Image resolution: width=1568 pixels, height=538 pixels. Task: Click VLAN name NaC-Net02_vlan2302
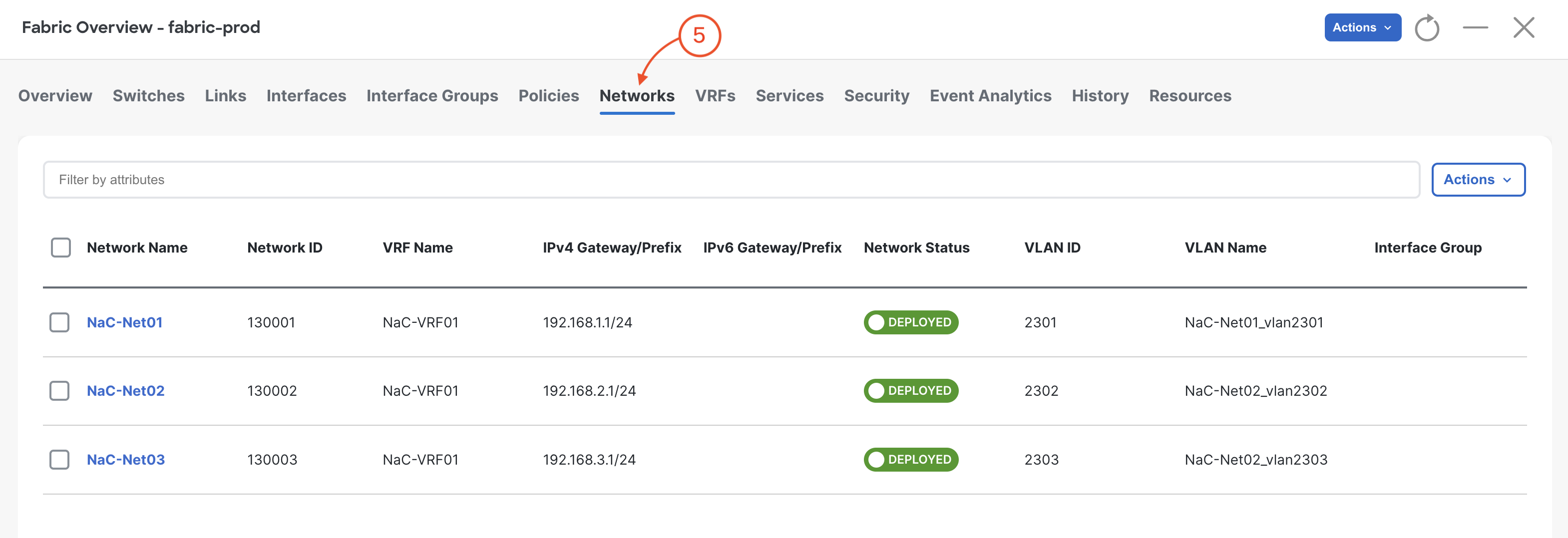(x=1256, y=391)
